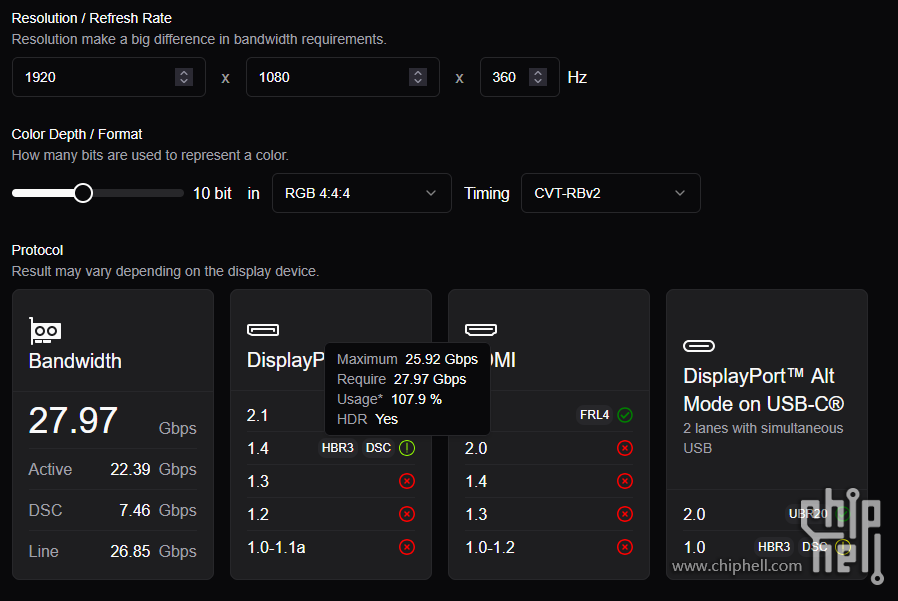Click the red X on HDMI 1.3 row
Viewport: 898px width, 601px height.
625,514
